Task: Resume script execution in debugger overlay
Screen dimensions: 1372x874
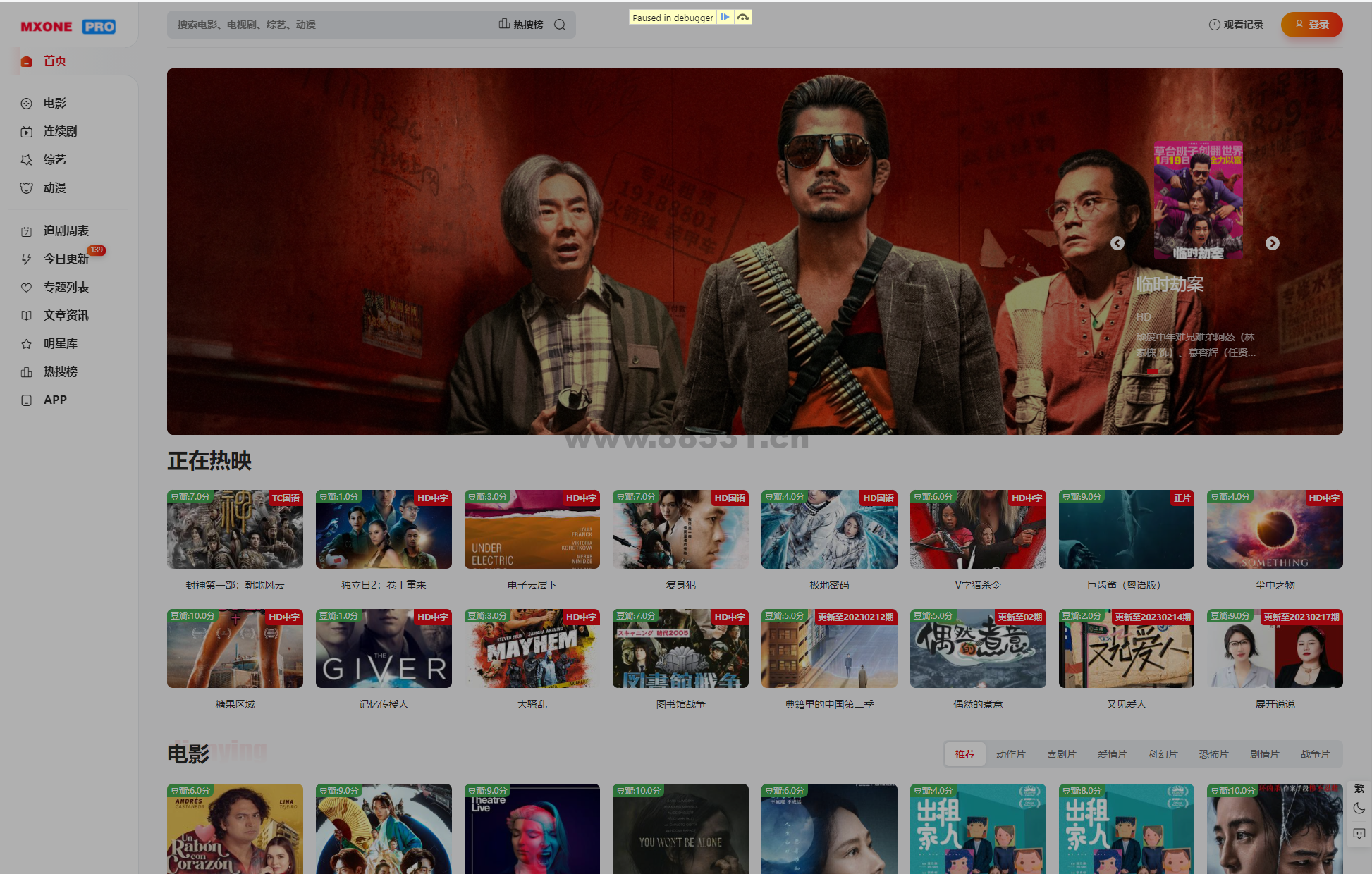Action: pos(725,18)
